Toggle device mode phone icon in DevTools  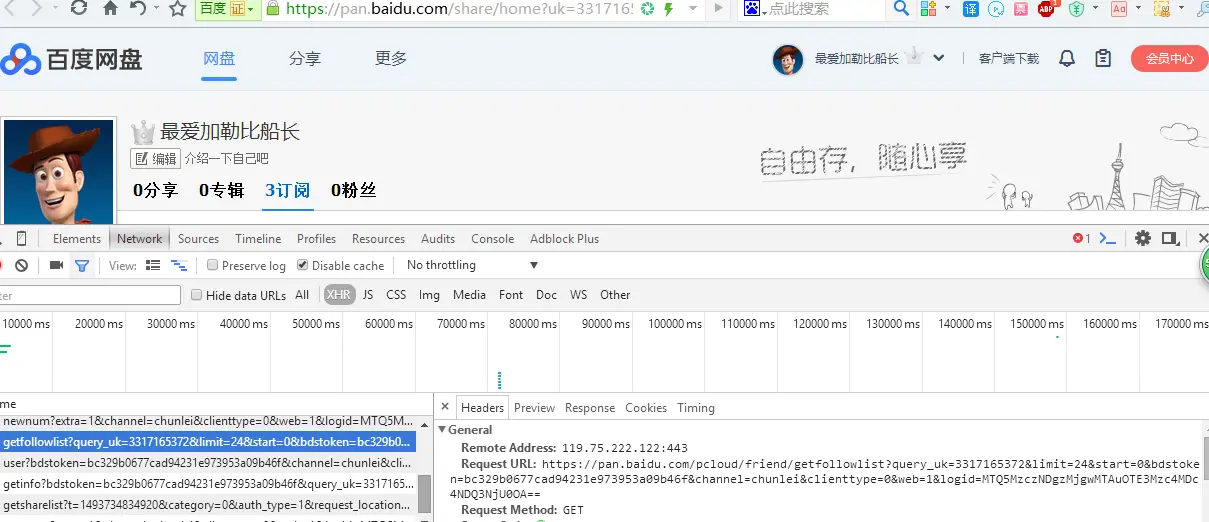tap(21, 238)
